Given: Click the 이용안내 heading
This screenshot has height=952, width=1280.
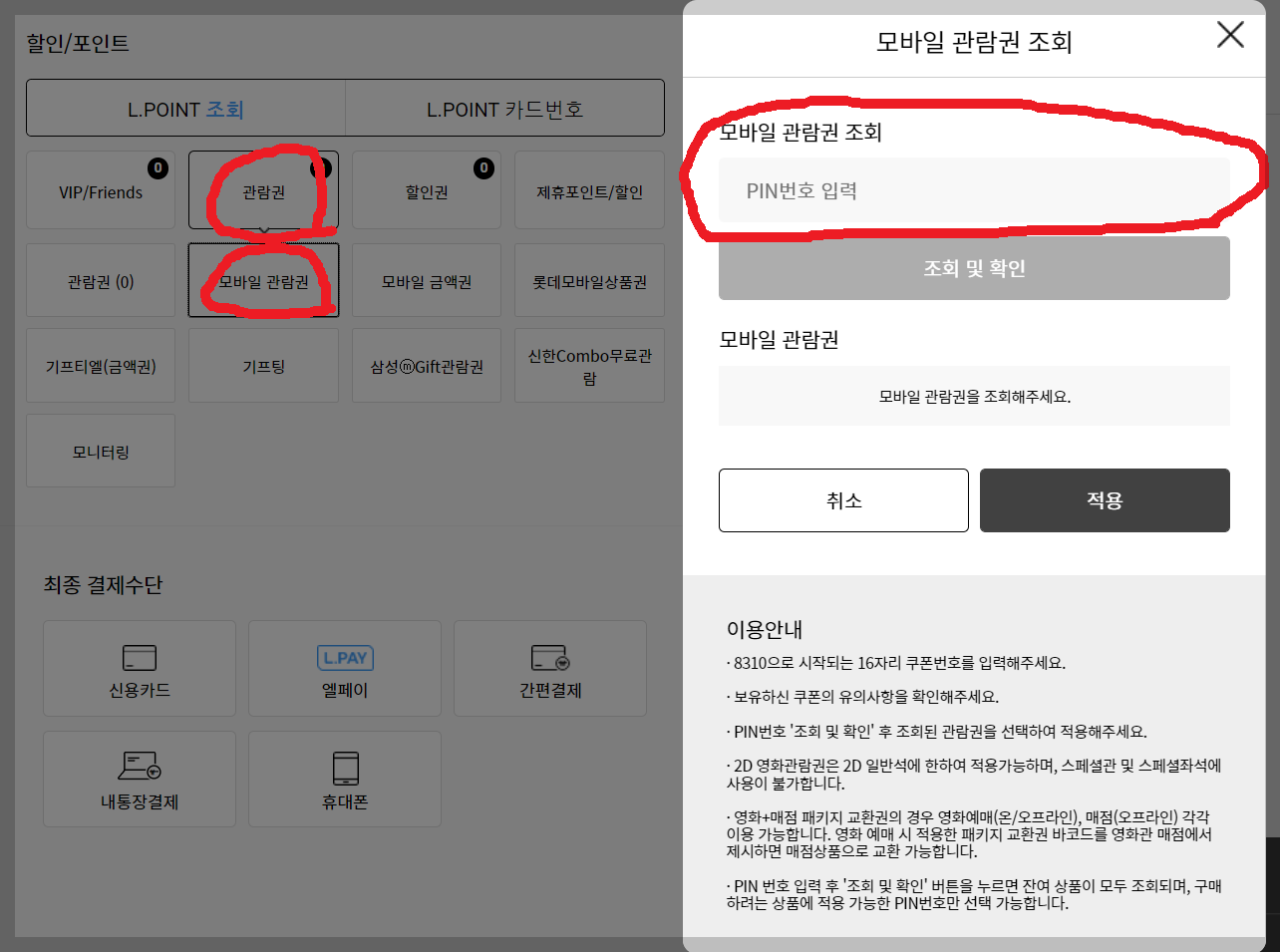Looking at the screenshot, I should click(x=765, y=629).
